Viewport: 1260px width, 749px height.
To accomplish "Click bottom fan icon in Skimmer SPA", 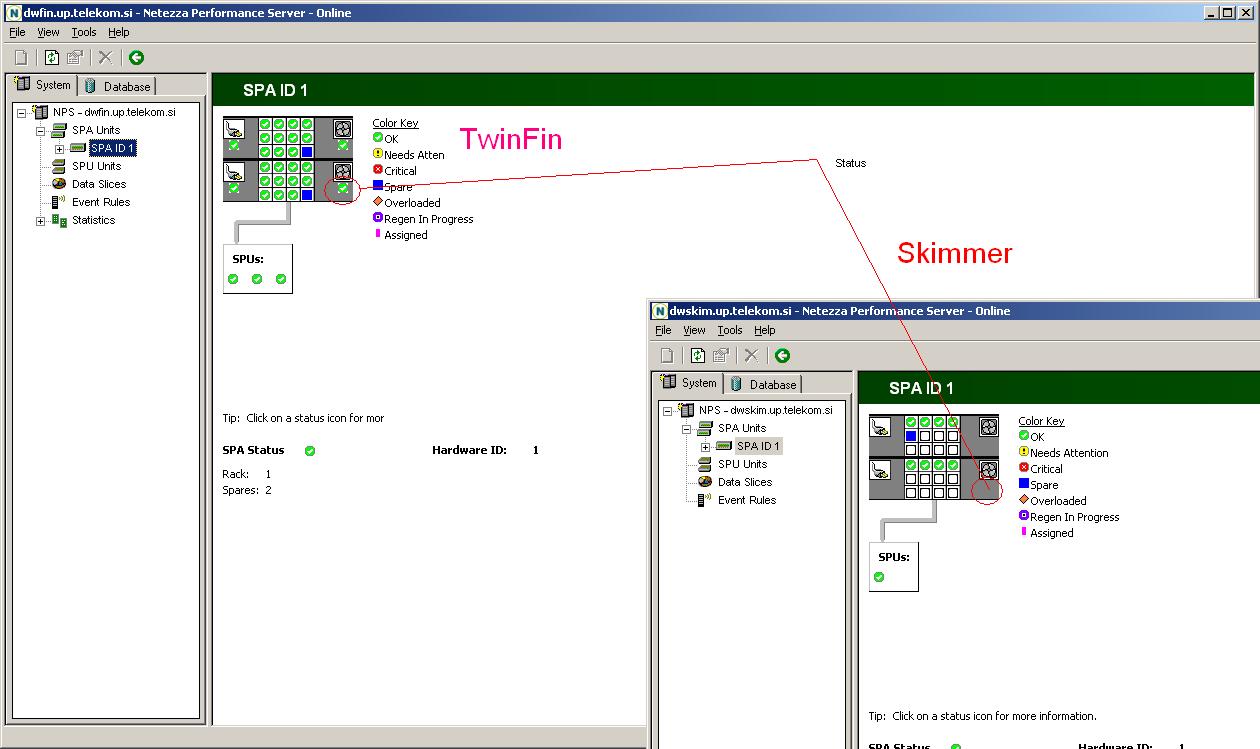I will pyautogui.click(x=989, y=469).
